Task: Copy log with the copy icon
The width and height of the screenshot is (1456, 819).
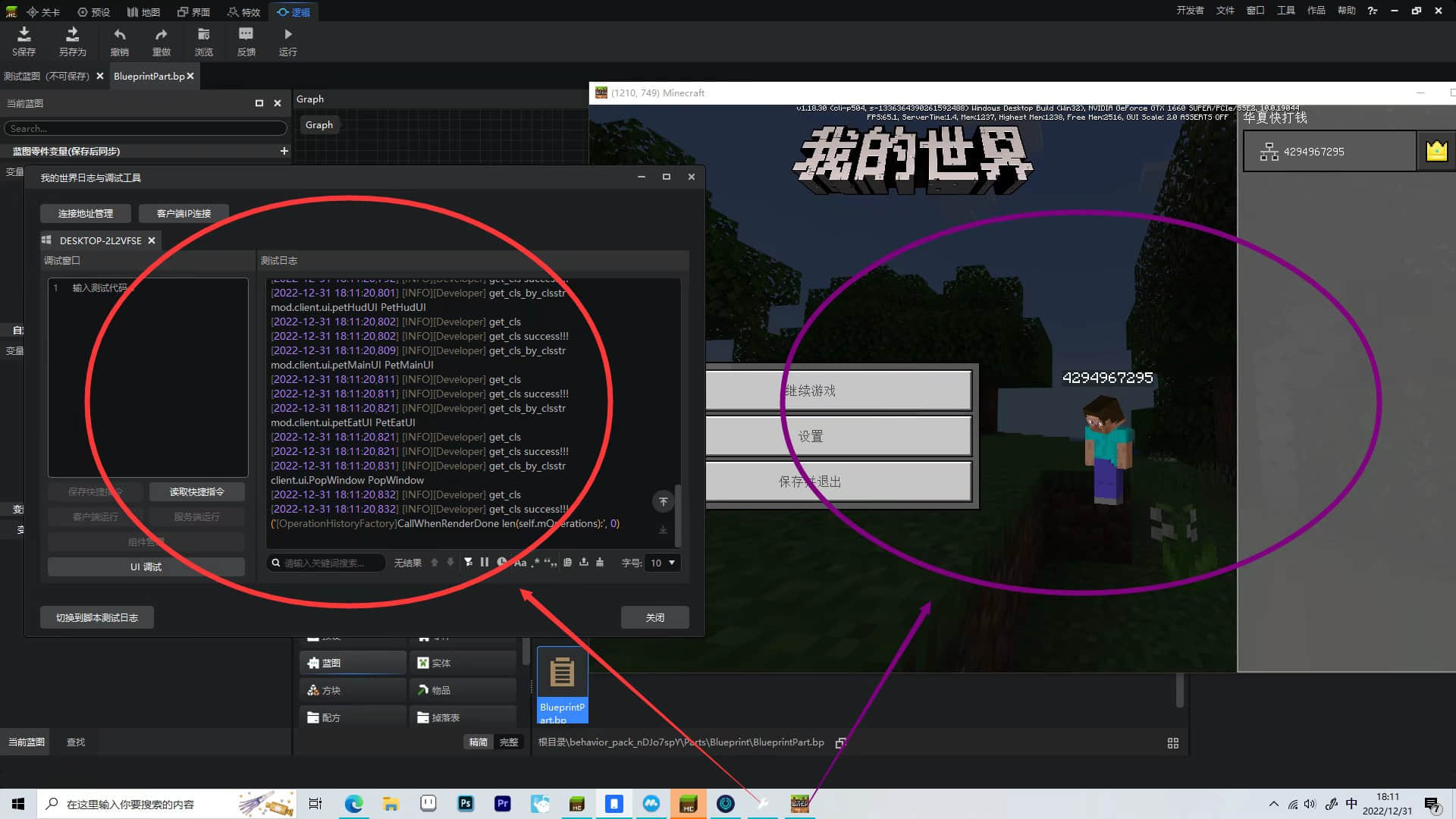Action: click(x=567, y=563)
